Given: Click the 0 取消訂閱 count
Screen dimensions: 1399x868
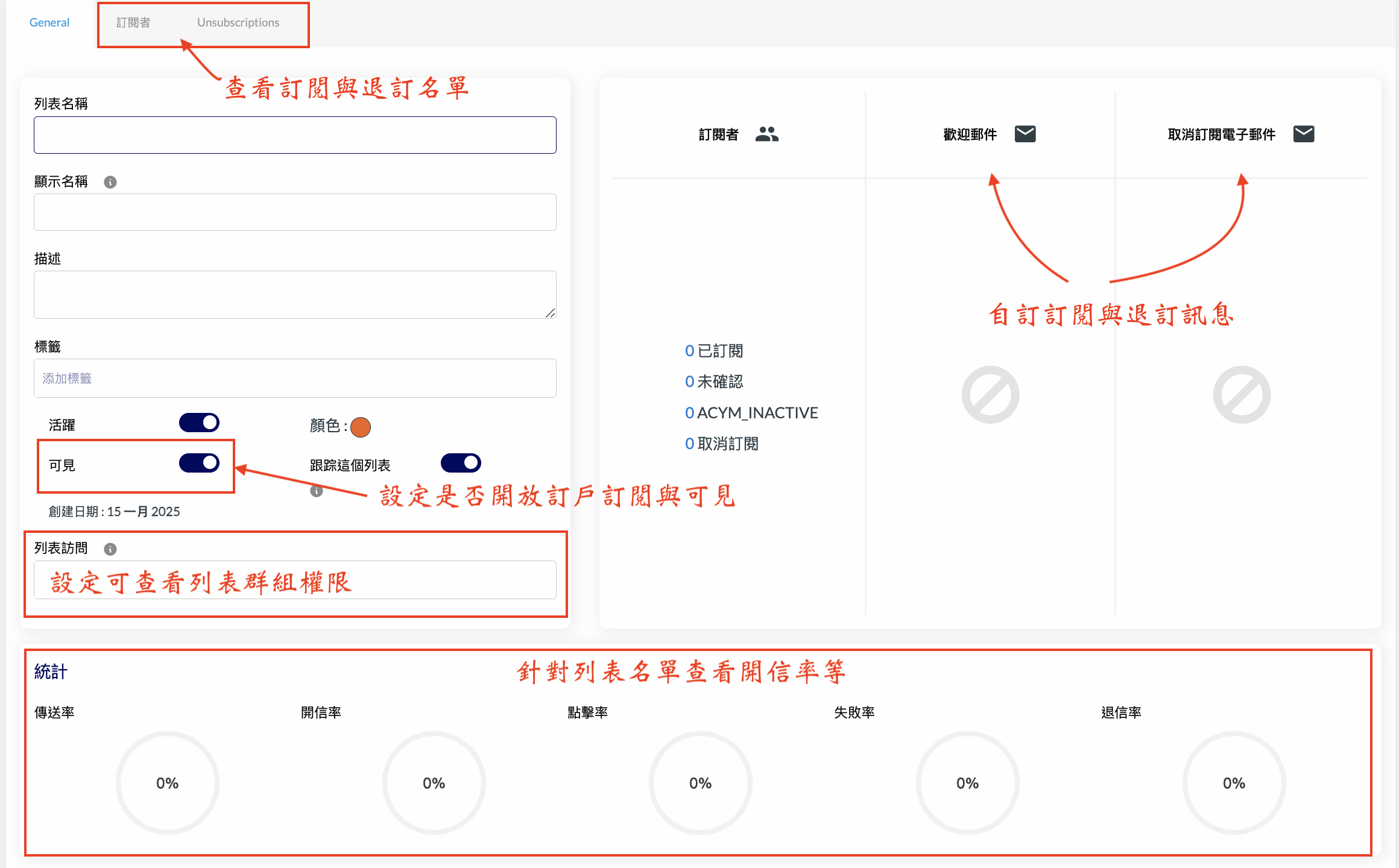Looking at the screenshot, I should click(x=722, y=444).
